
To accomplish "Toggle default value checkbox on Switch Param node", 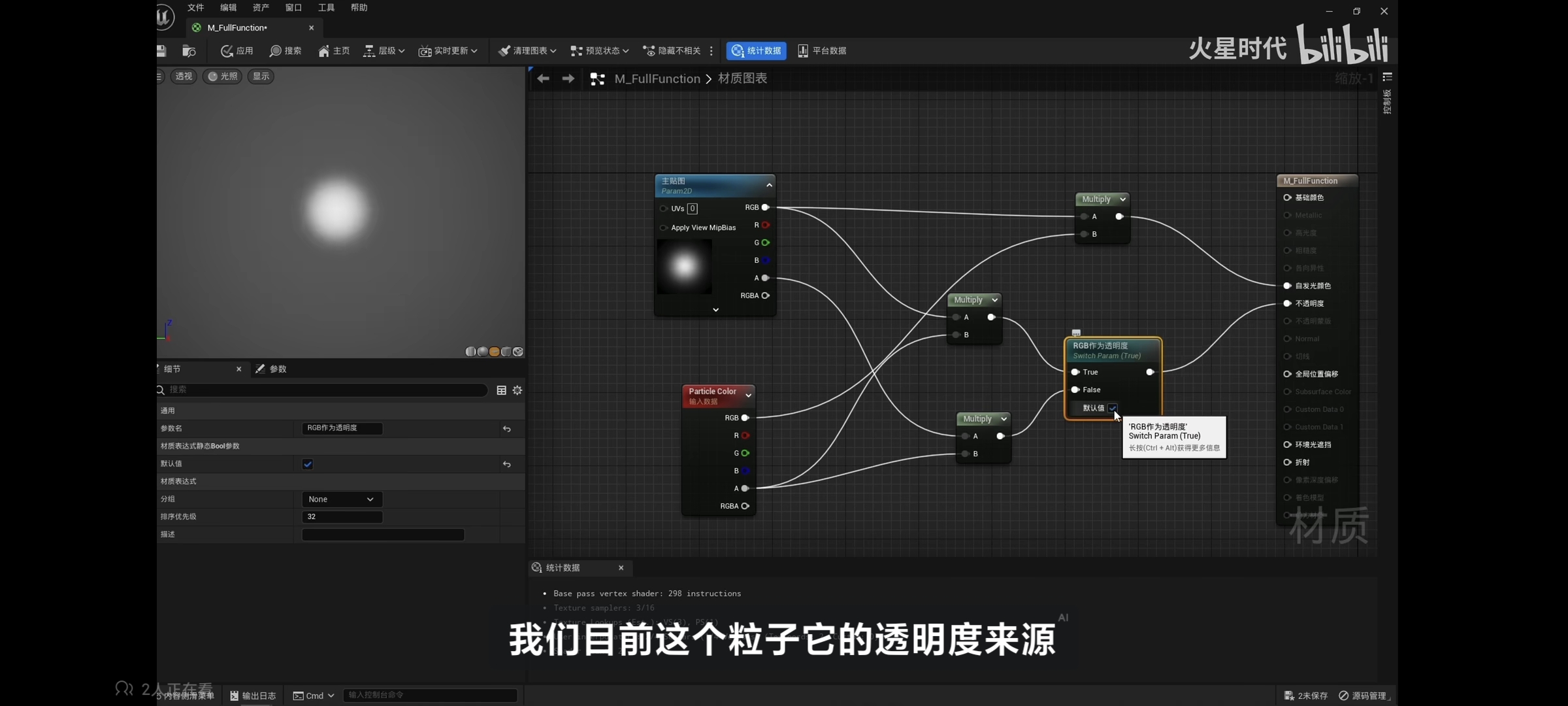I will coord(1113,408).
